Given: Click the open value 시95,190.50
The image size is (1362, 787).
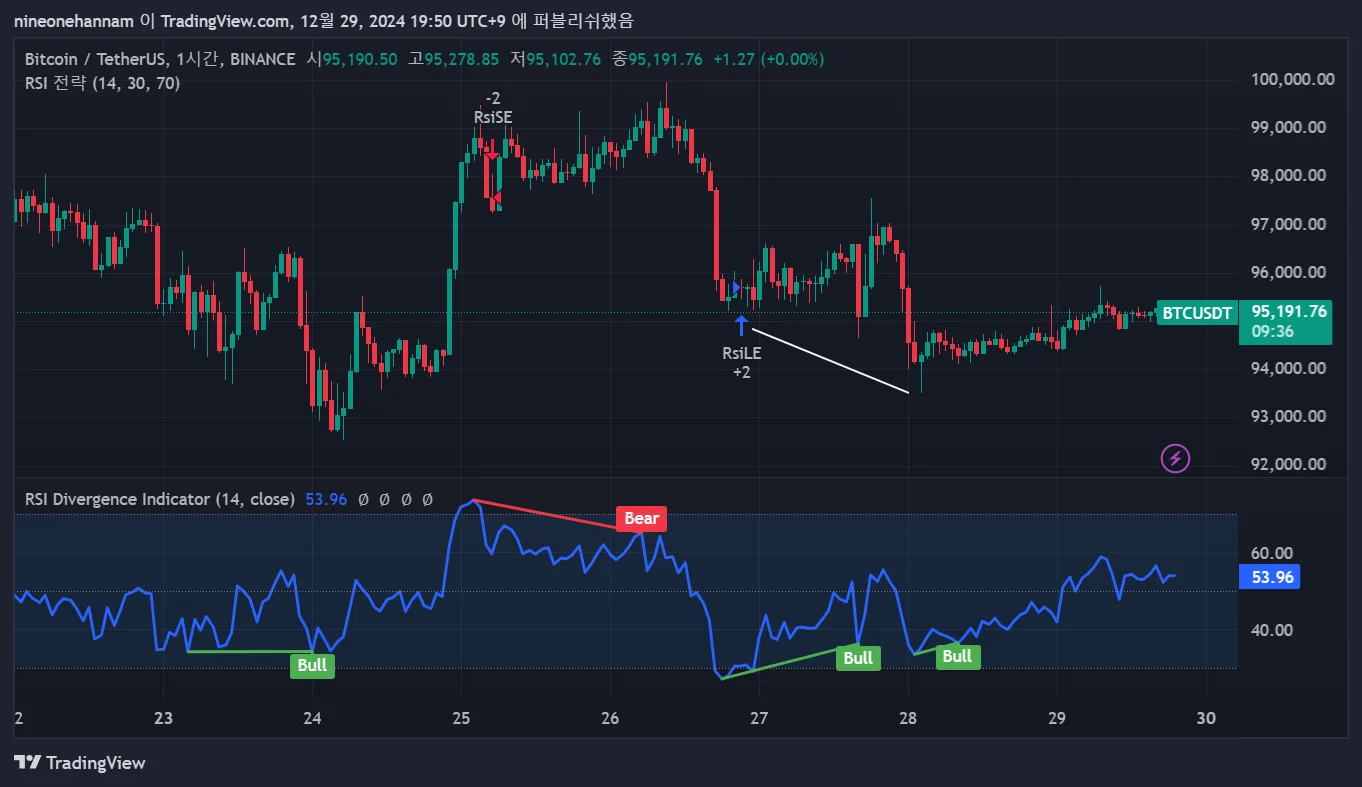Looking at the screenshot, I should coord(351,59).
